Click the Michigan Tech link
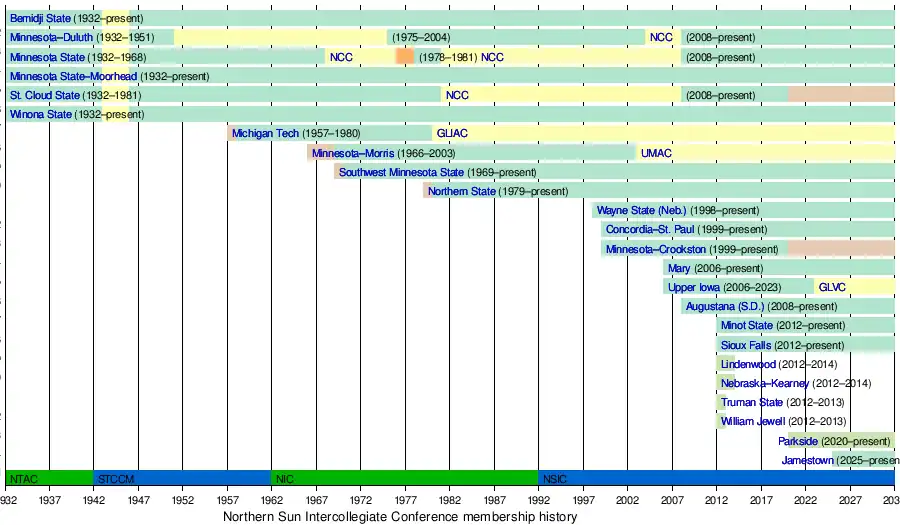 tap(265, 133)
